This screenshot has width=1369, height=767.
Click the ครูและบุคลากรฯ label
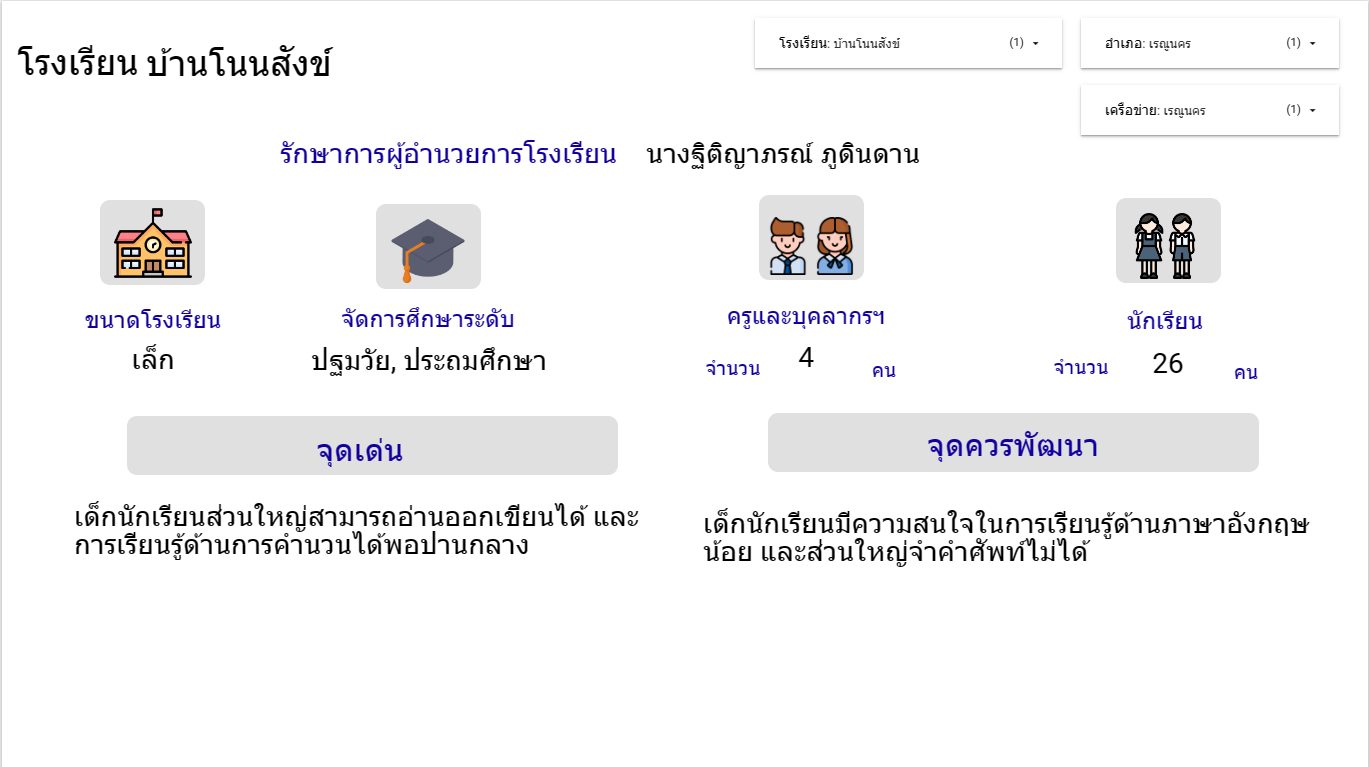(806, 317)
